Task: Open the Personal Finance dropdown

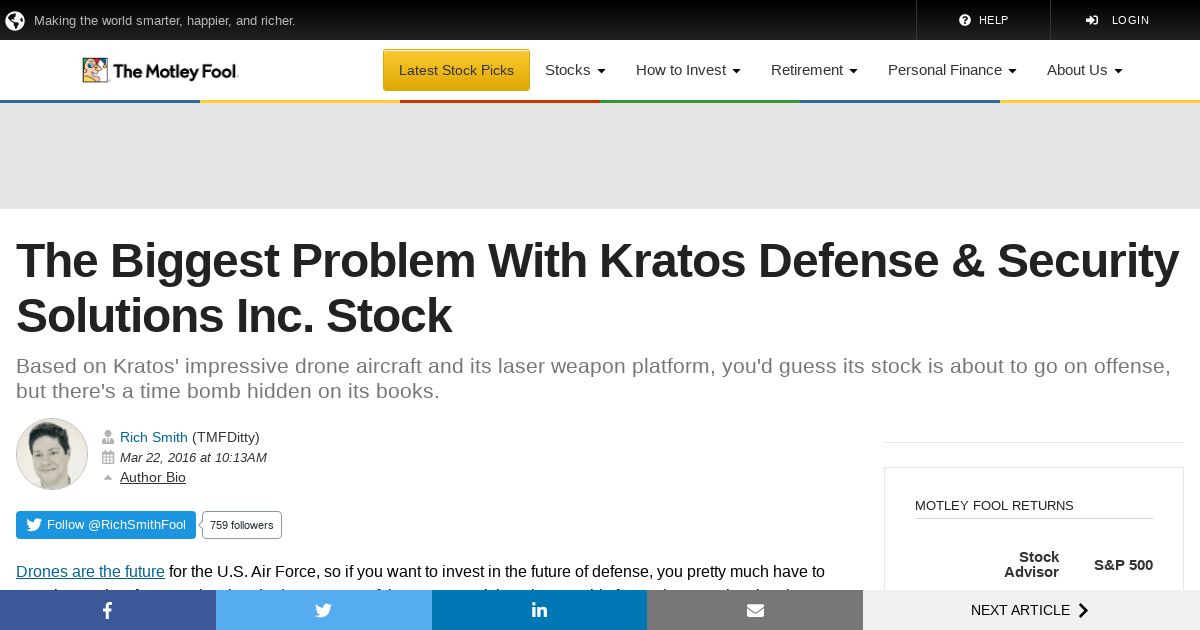Action: point(952,70)
